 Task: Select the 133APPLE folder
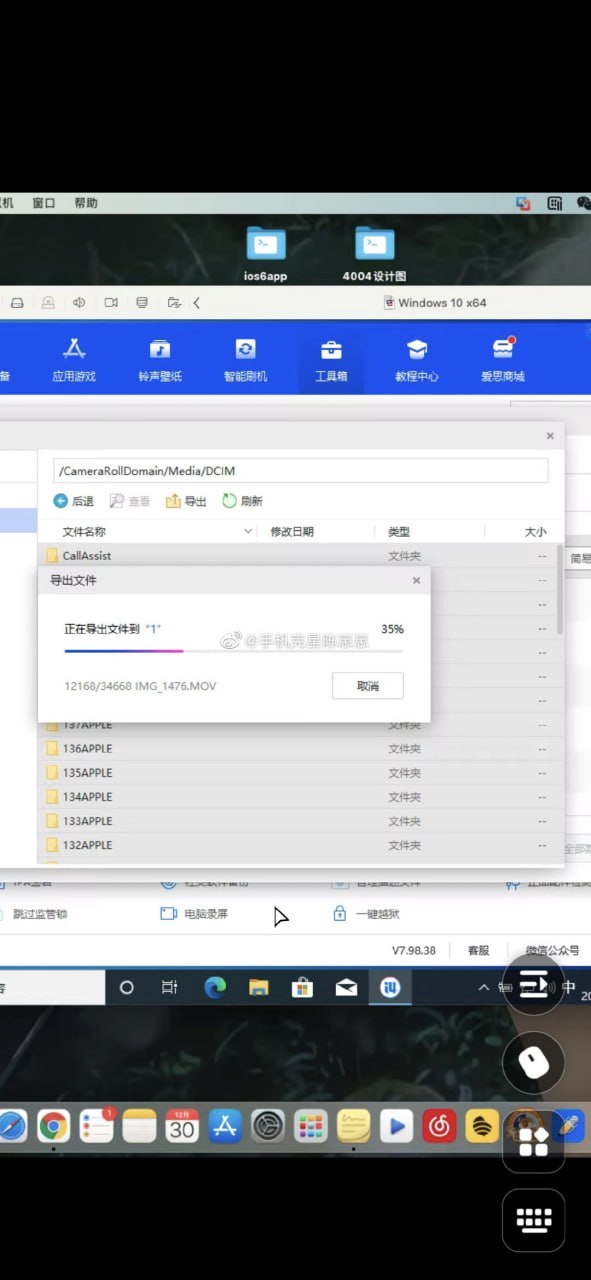pyautogui.click(x=298, y=820)
